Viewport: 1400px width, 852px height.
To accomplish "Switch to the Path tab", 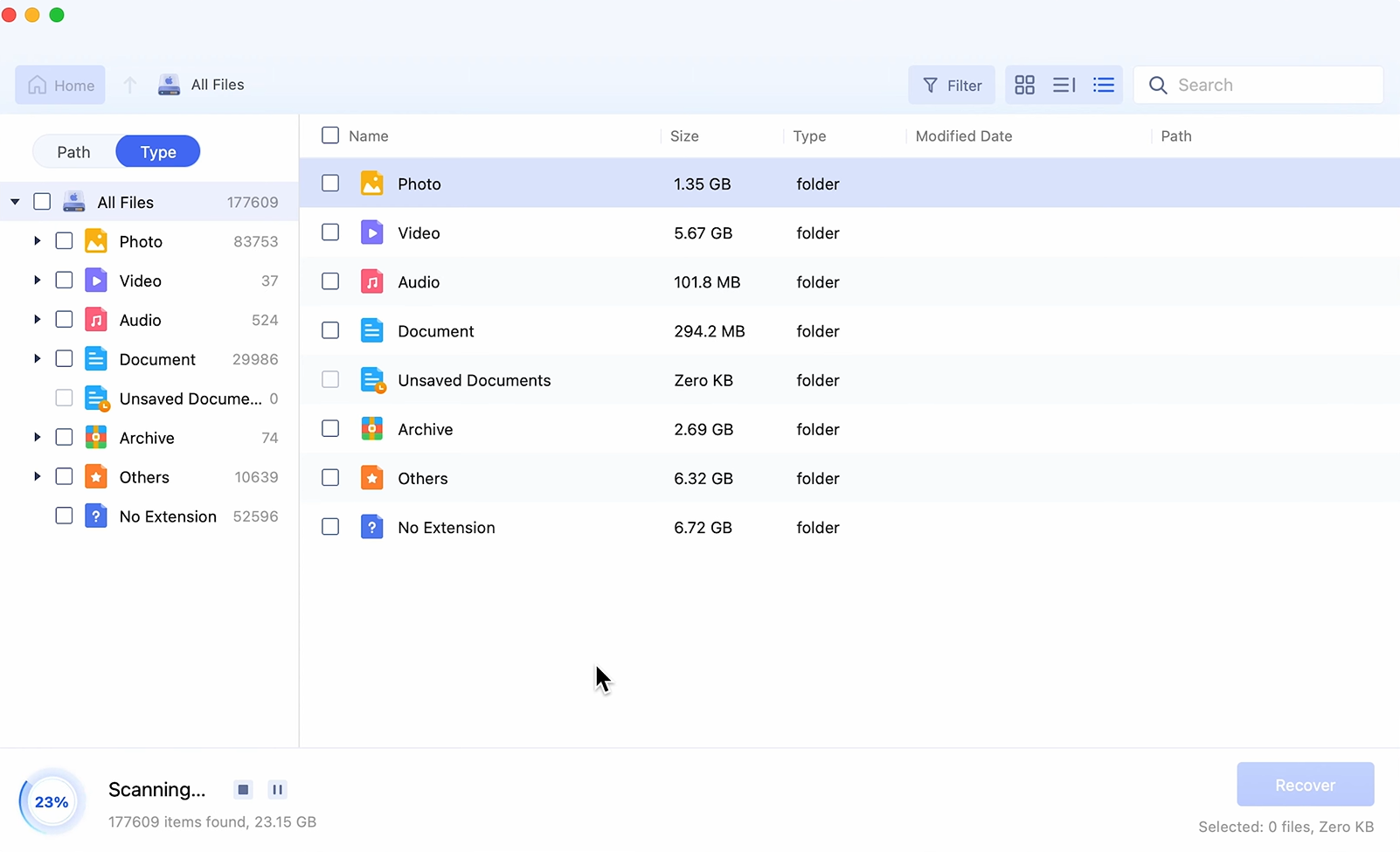I will (x=73, y=152).
